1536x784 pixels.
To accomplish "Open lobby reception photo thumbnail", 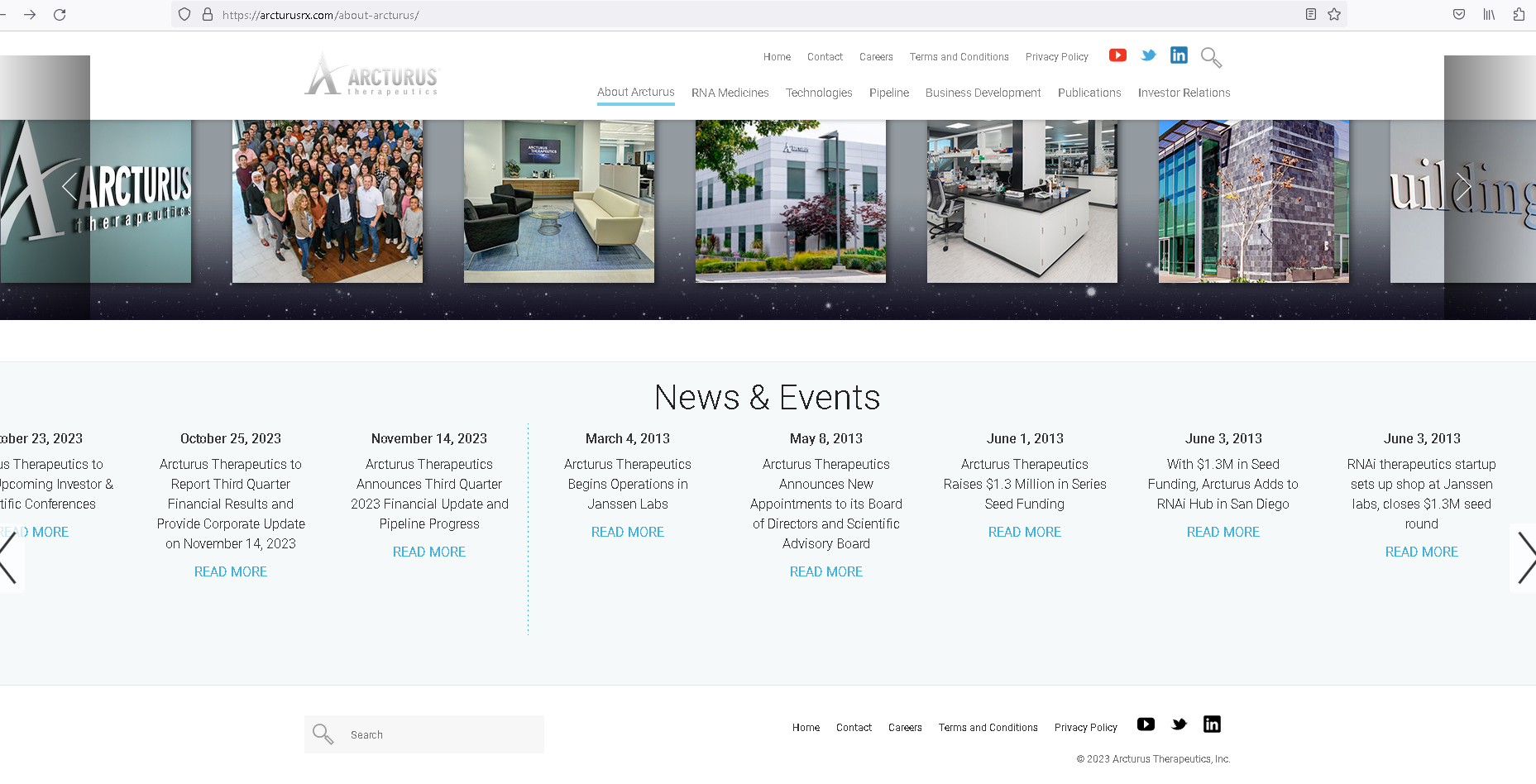I will pyautogui.click(x=559, y=201).
